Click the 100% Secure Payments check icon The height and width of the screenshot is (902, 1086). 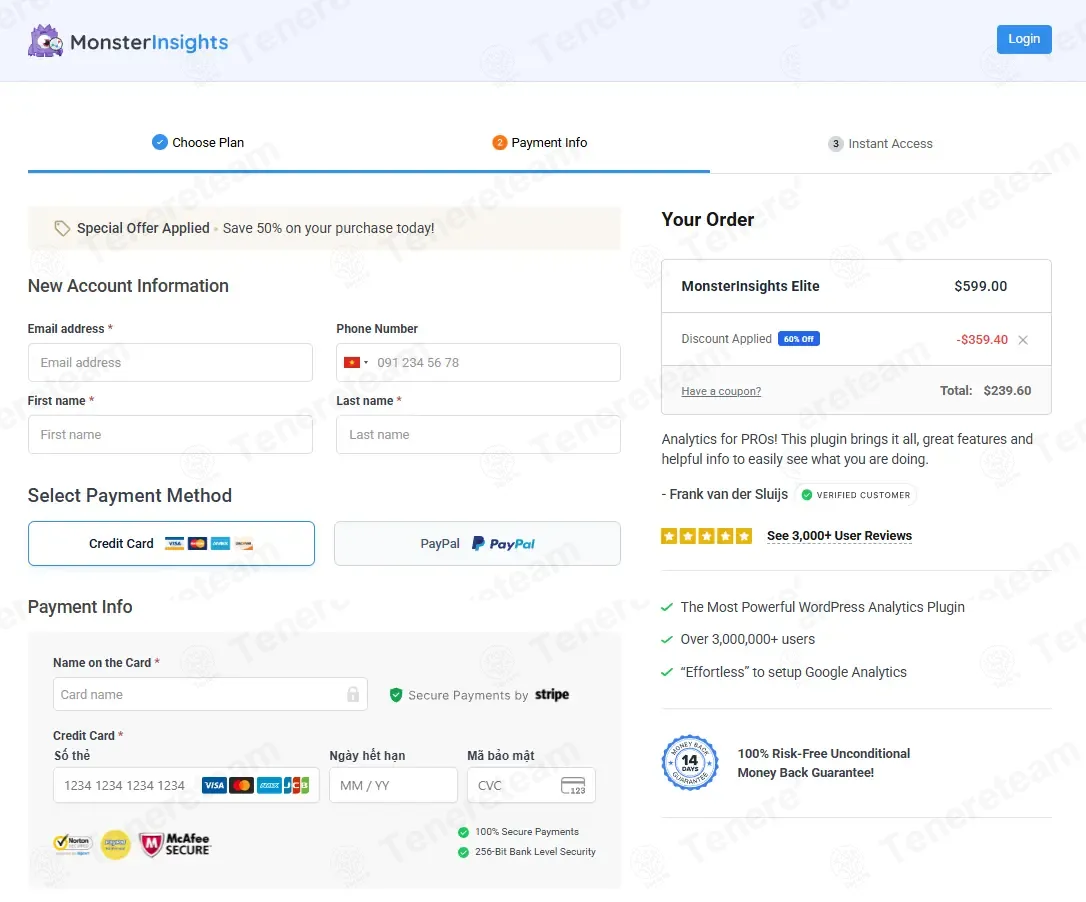tap(463, 832)
